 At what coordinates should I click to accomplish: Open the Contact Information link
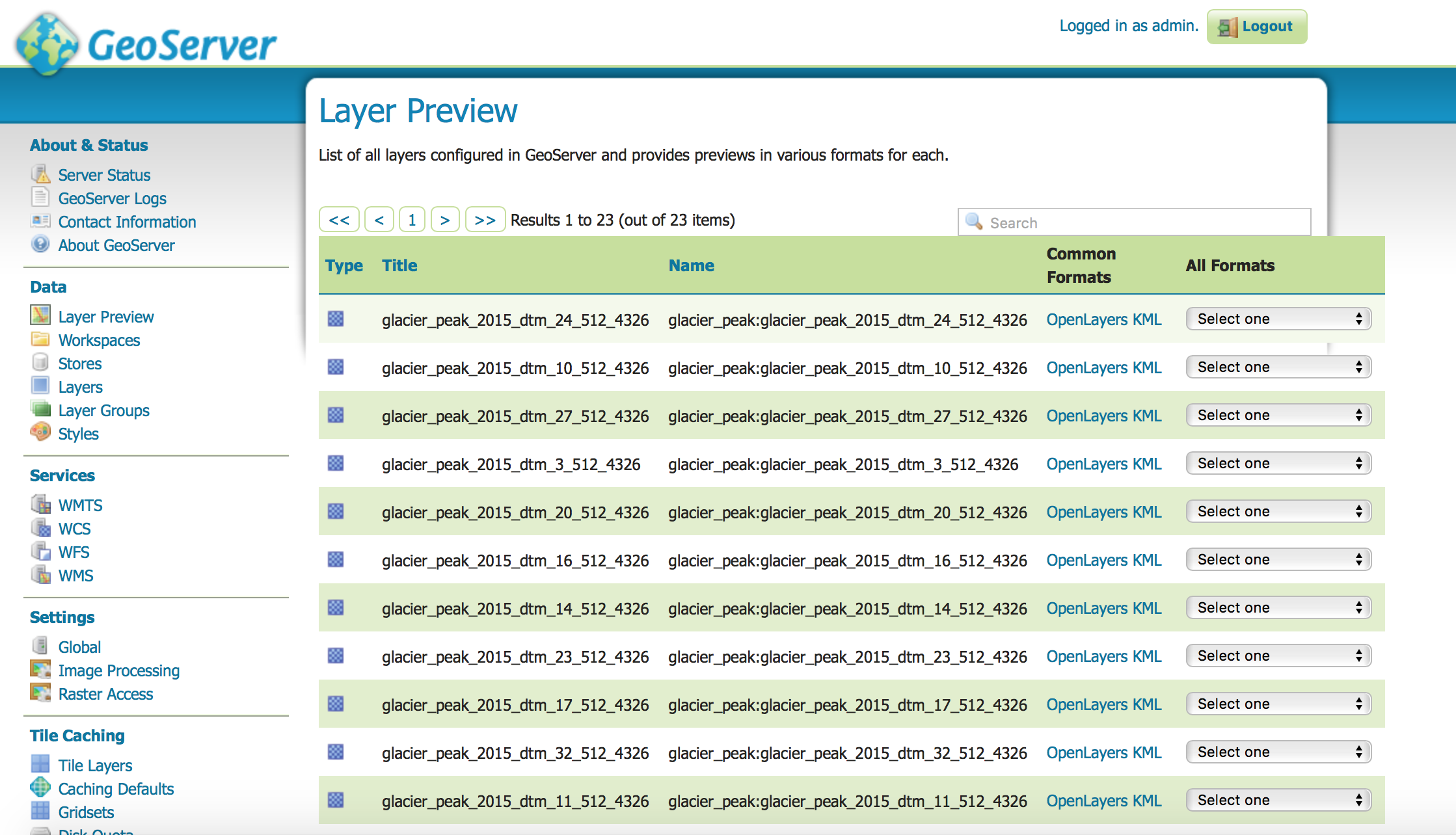tap(127, 222)
